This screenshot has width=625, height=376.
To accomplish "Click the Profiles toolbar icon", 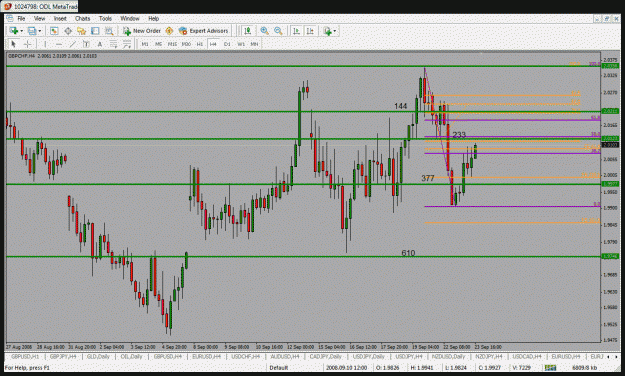I will pyautogui.click(x=32, y=31).
